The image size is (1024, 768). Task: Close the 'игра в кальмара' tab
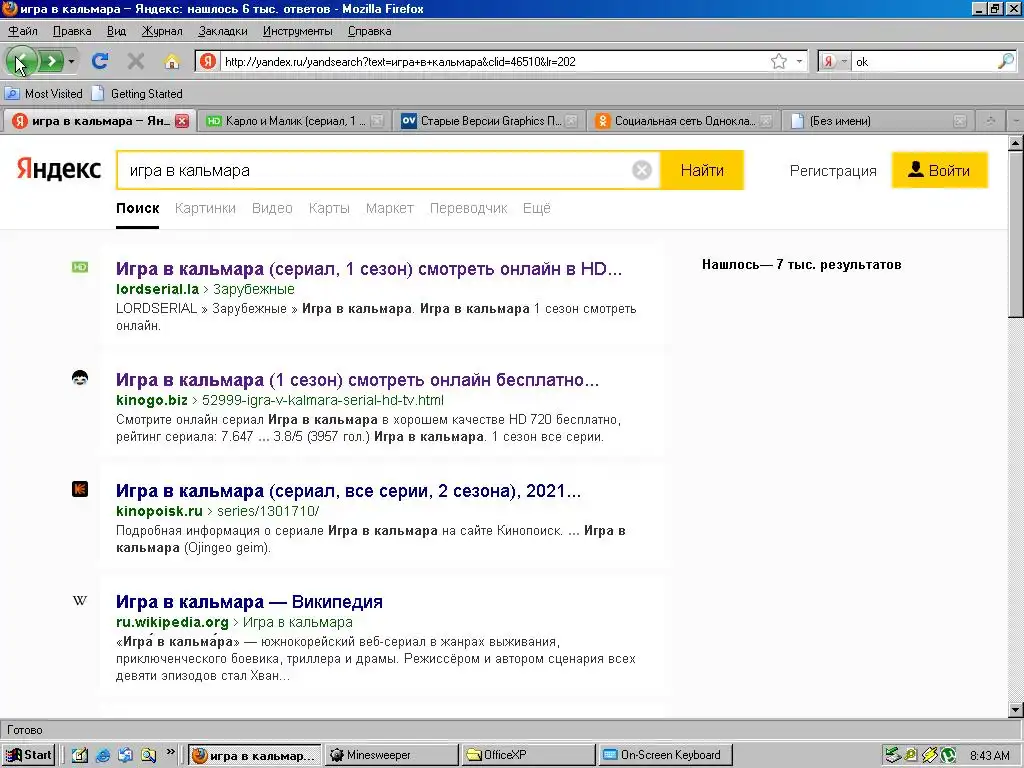pos(182,121)
